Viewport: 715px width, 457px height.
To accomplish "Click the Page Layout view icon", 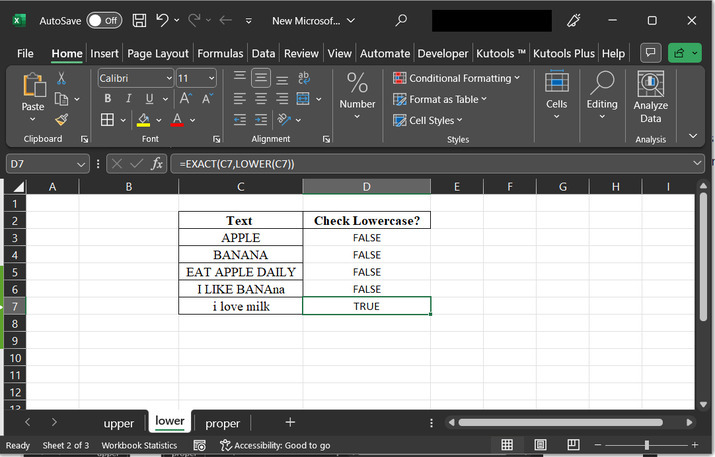I will pyautogui.click(x=542, y=445).
